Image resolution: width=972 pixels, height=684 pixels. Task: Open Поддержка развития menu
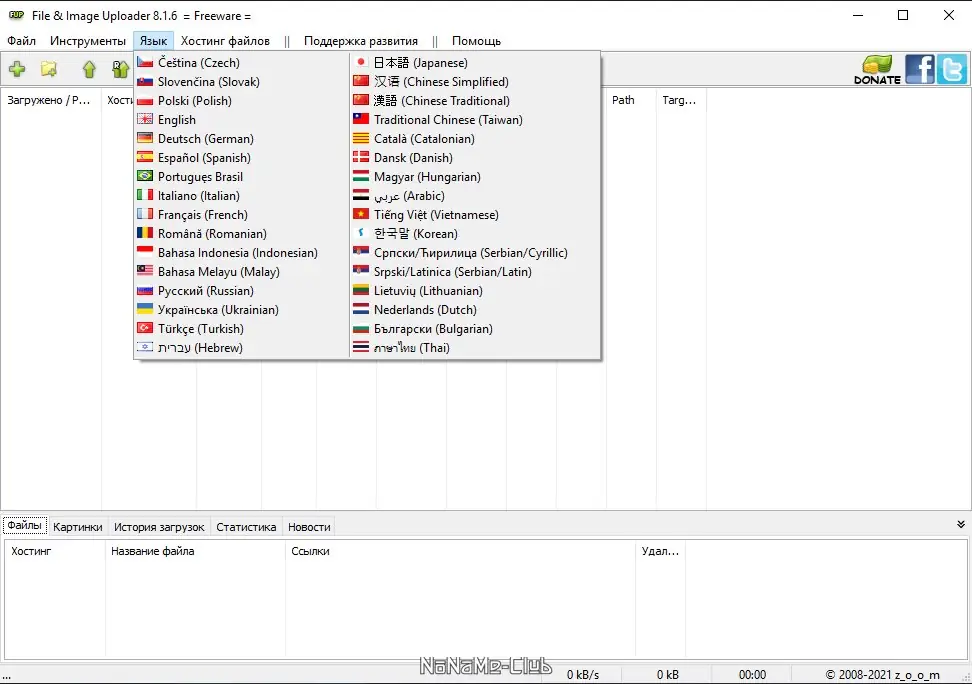click(x=361, y=41)
